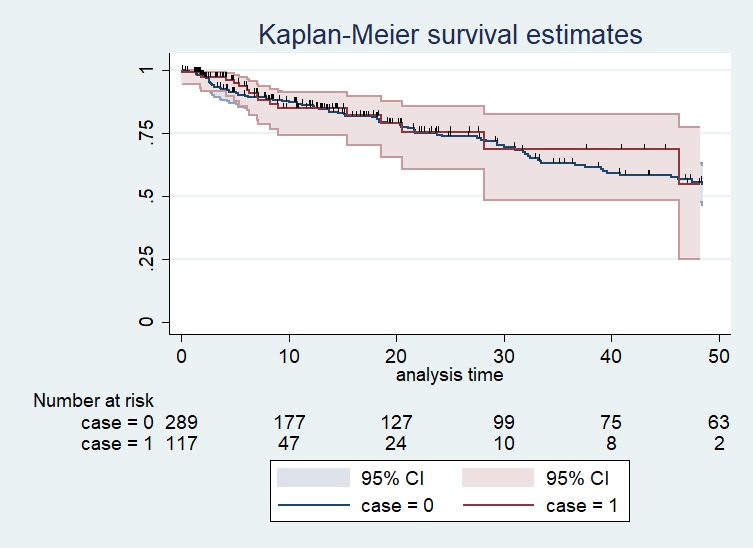Image resolution: width=753 pixels, height=548 pixels.
Task: Click the 177 at-risk count
Action: click(289, 421)
